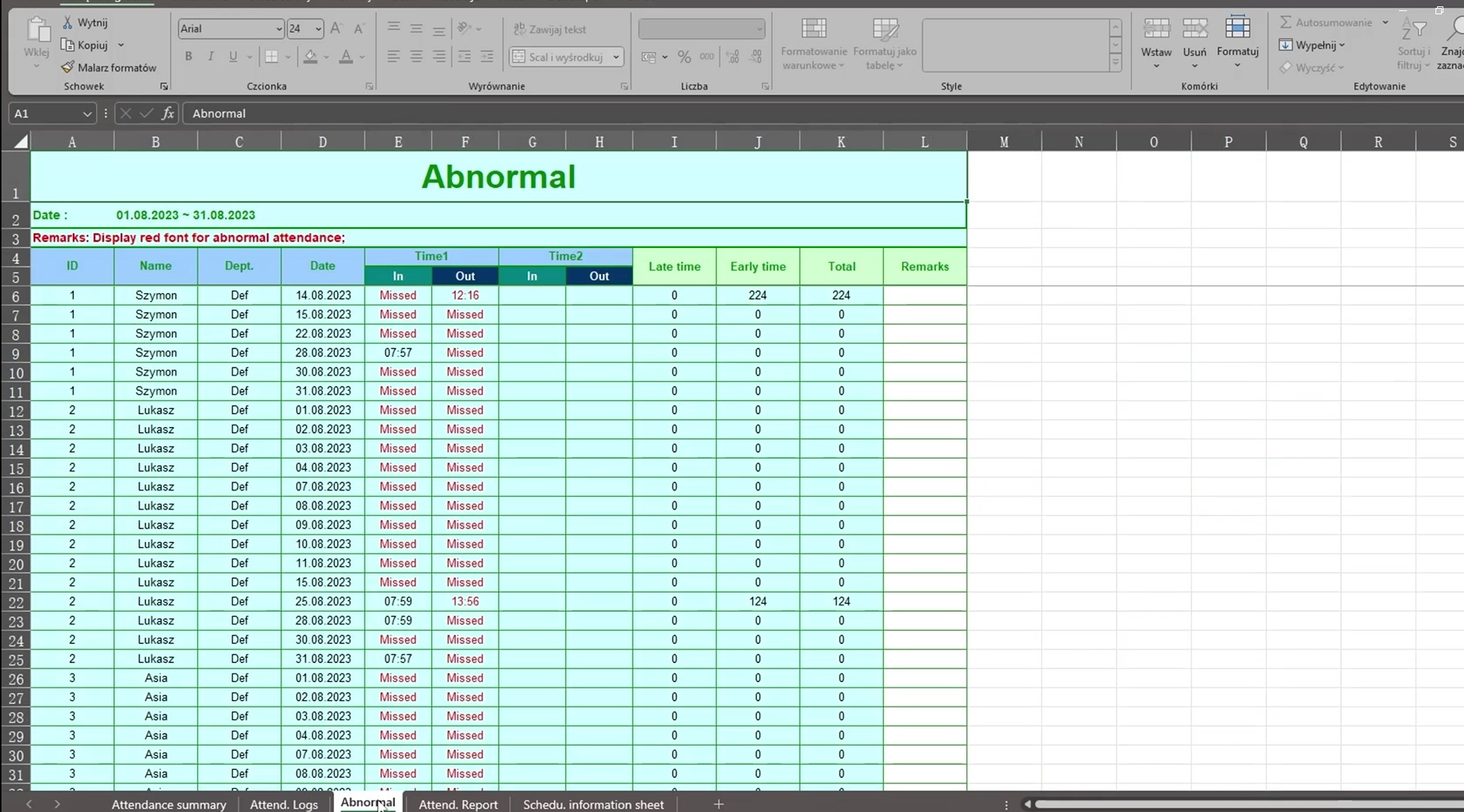Click the insert function fx icon

[167, 113]
